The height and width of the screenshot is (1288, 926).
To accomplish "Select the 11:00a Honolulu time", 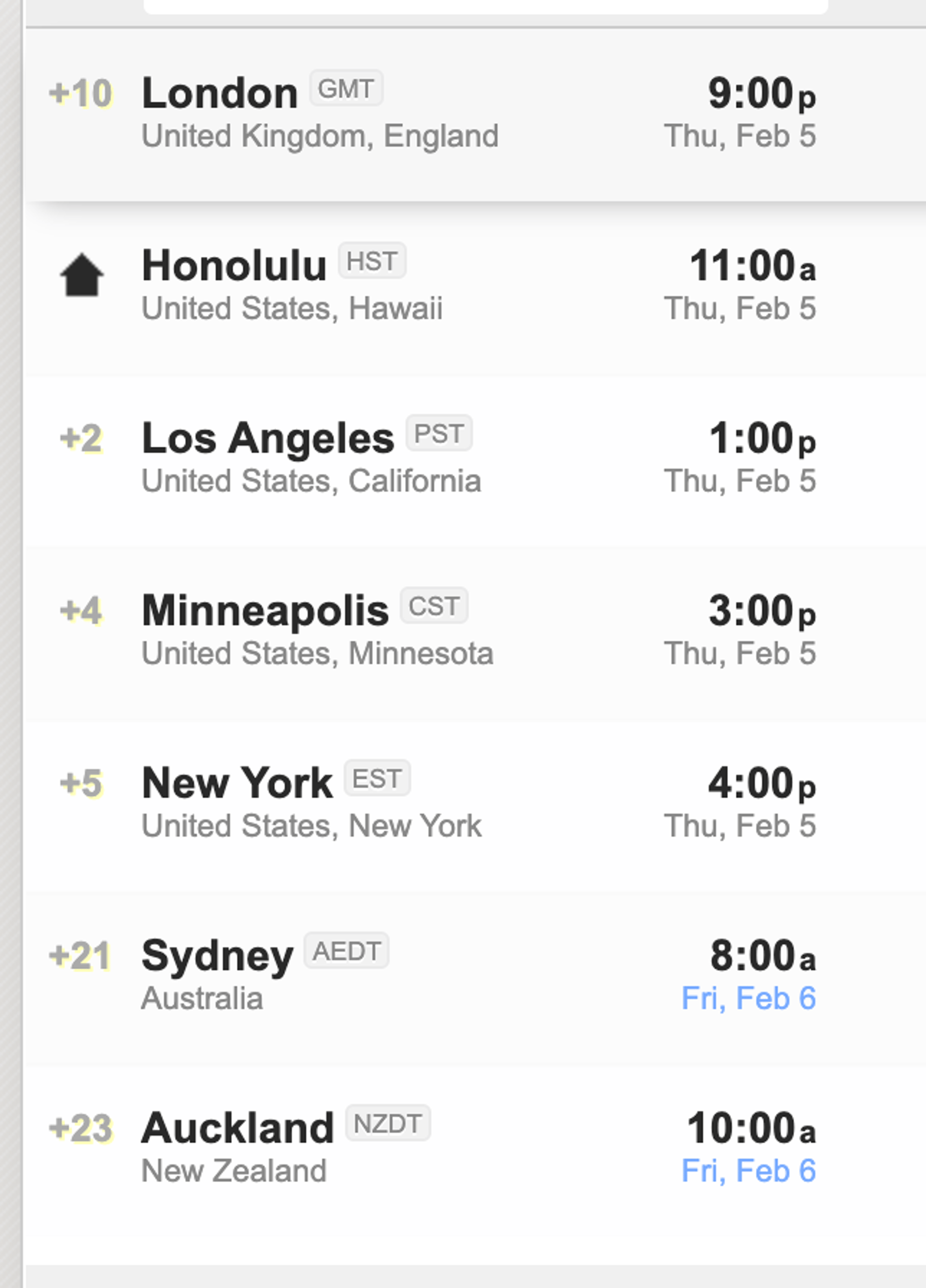I will [x=752, y=266].
